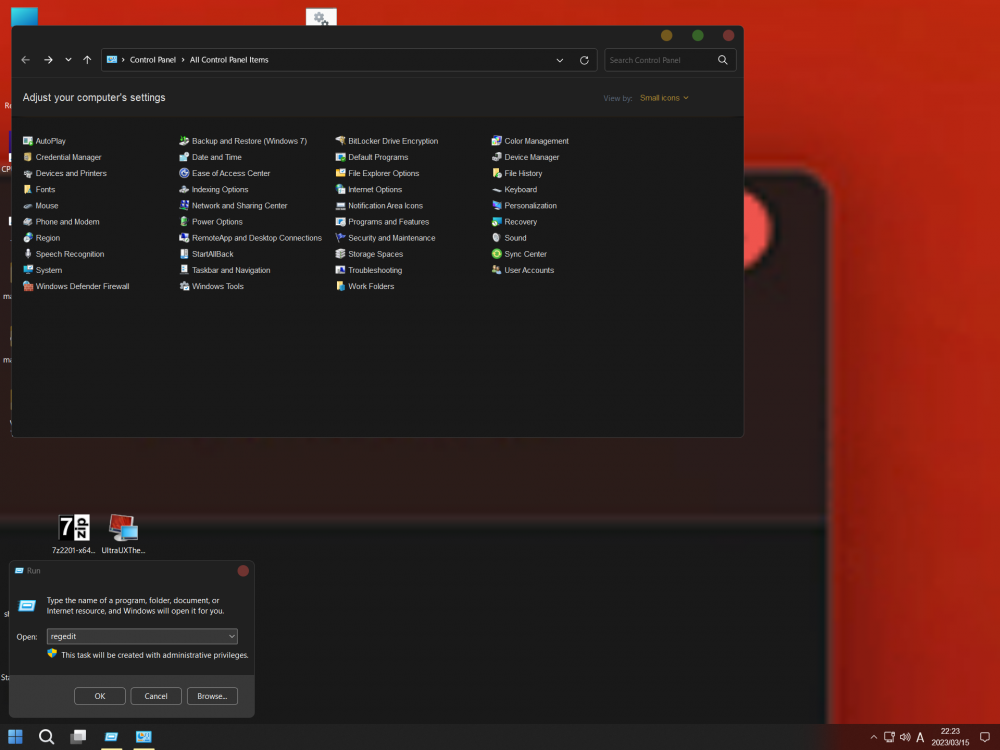This screenshot has height=750, width=1000.
Task: Open the Recovery link
Action: point(520,222)
